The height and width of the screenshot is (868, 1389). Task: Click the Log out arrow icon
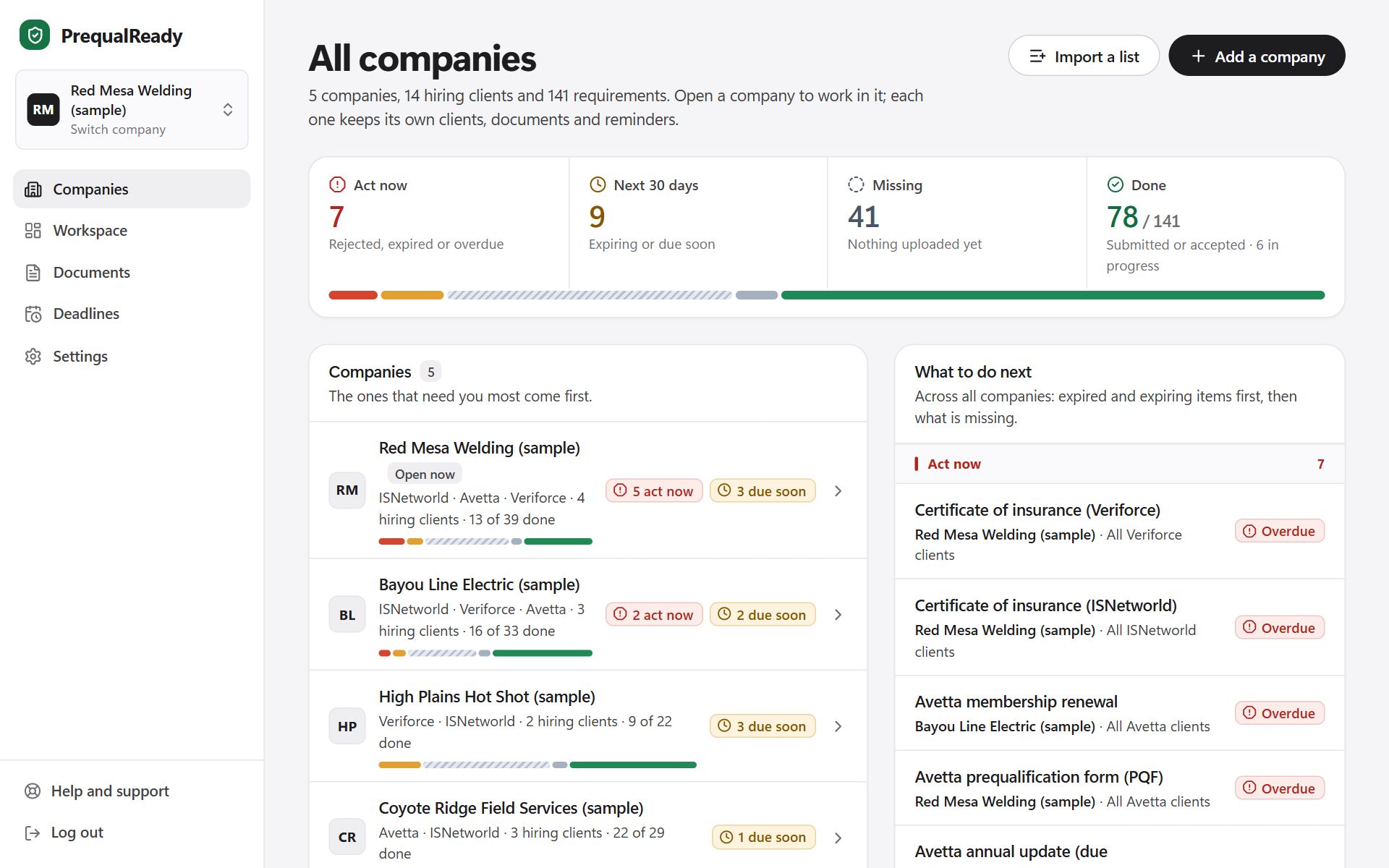[33, 833]
